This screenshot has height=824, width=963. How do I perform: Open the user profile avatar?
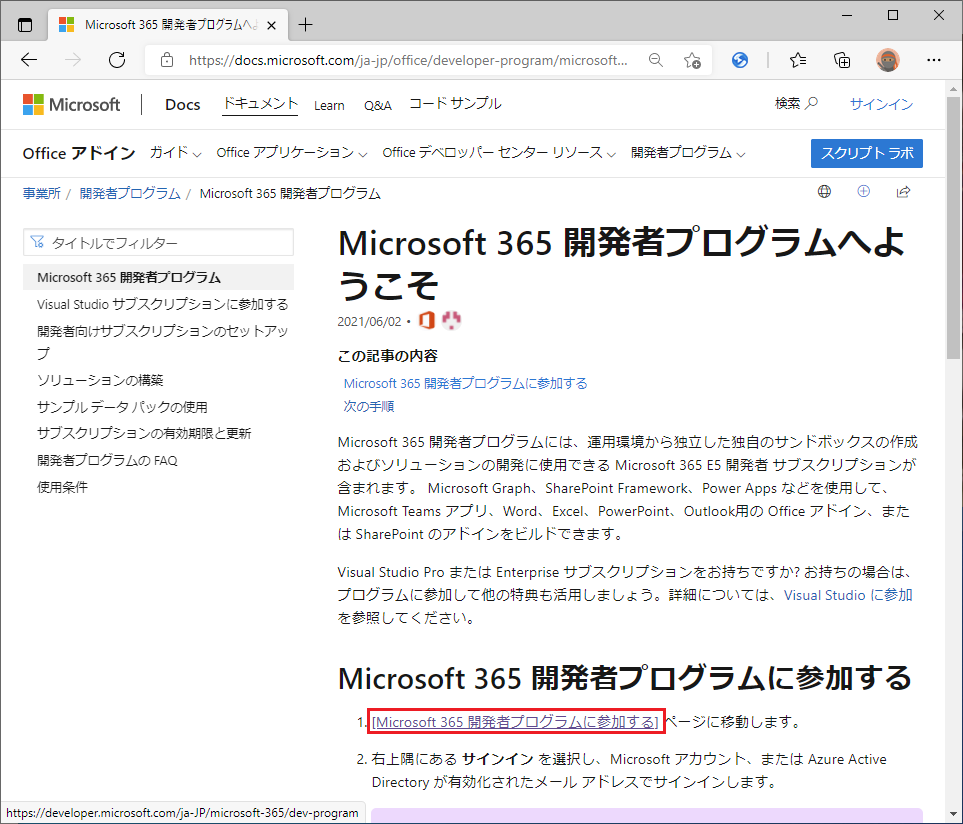887,60
